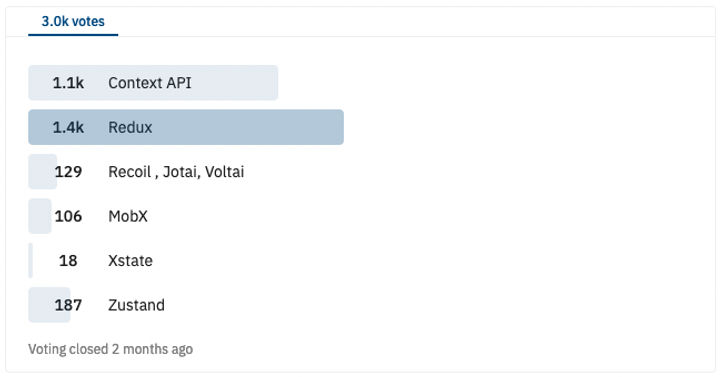Click the small MobX result bar
This screenshot has height=377, width=720.
click(x=39, y=216)
